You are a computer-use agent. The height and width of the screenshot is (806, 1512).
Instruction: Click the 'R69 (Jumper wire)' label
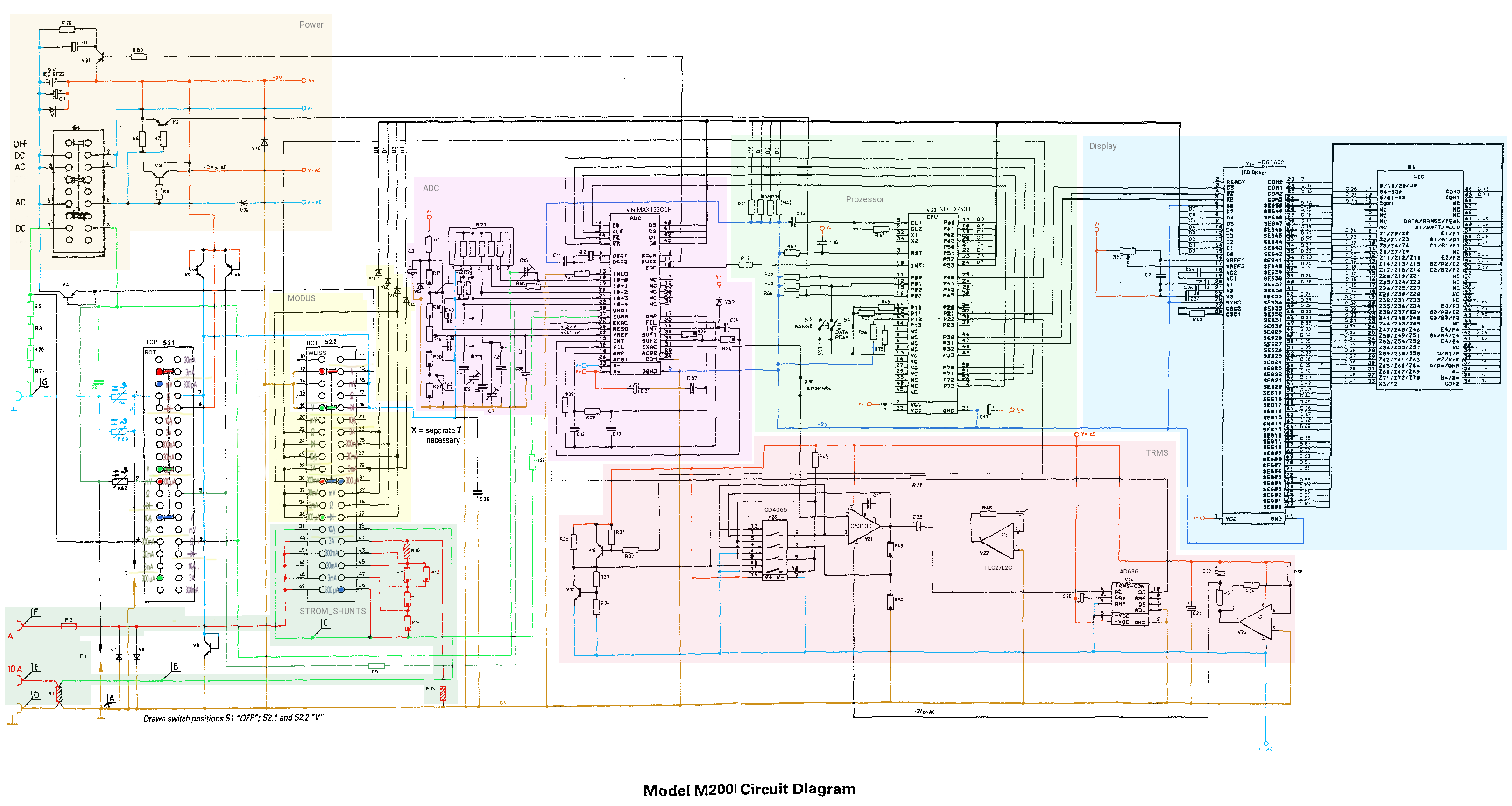(818, 385)
